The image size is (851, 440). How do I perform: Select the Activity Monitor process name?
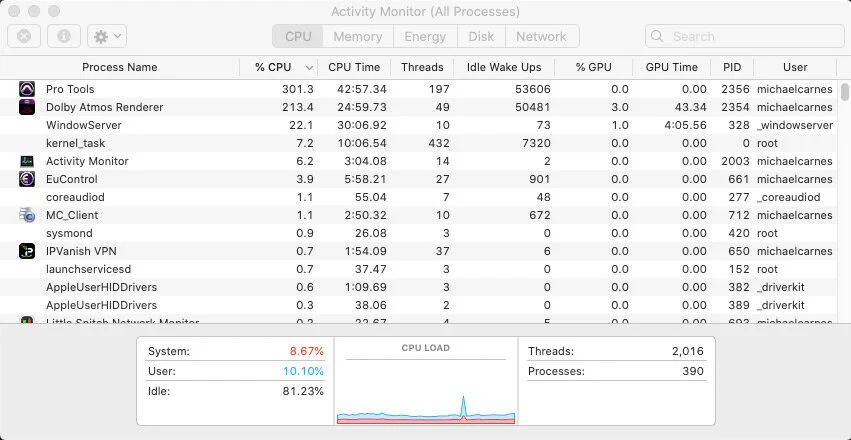click(x=87, y=161)
